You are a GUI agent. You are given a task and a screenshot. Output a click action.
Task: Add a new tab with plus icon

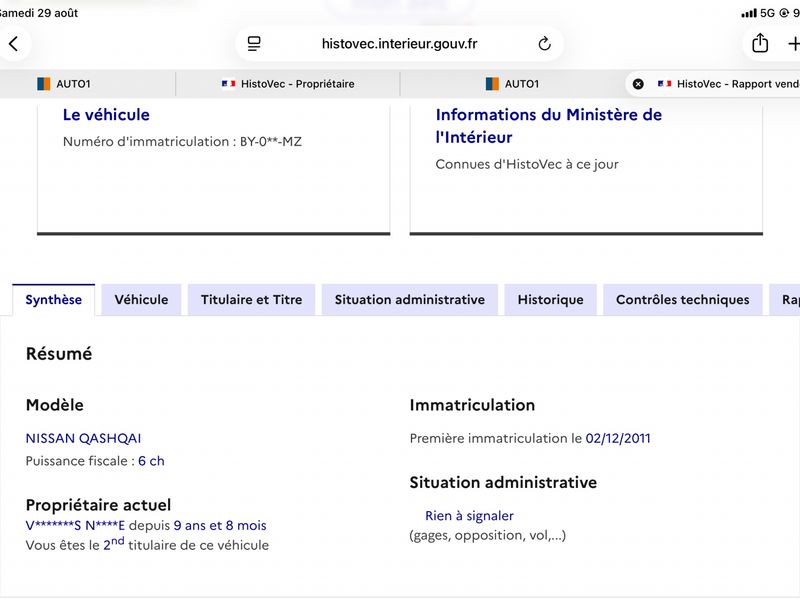pyautogui.click(x=793, y=44)
